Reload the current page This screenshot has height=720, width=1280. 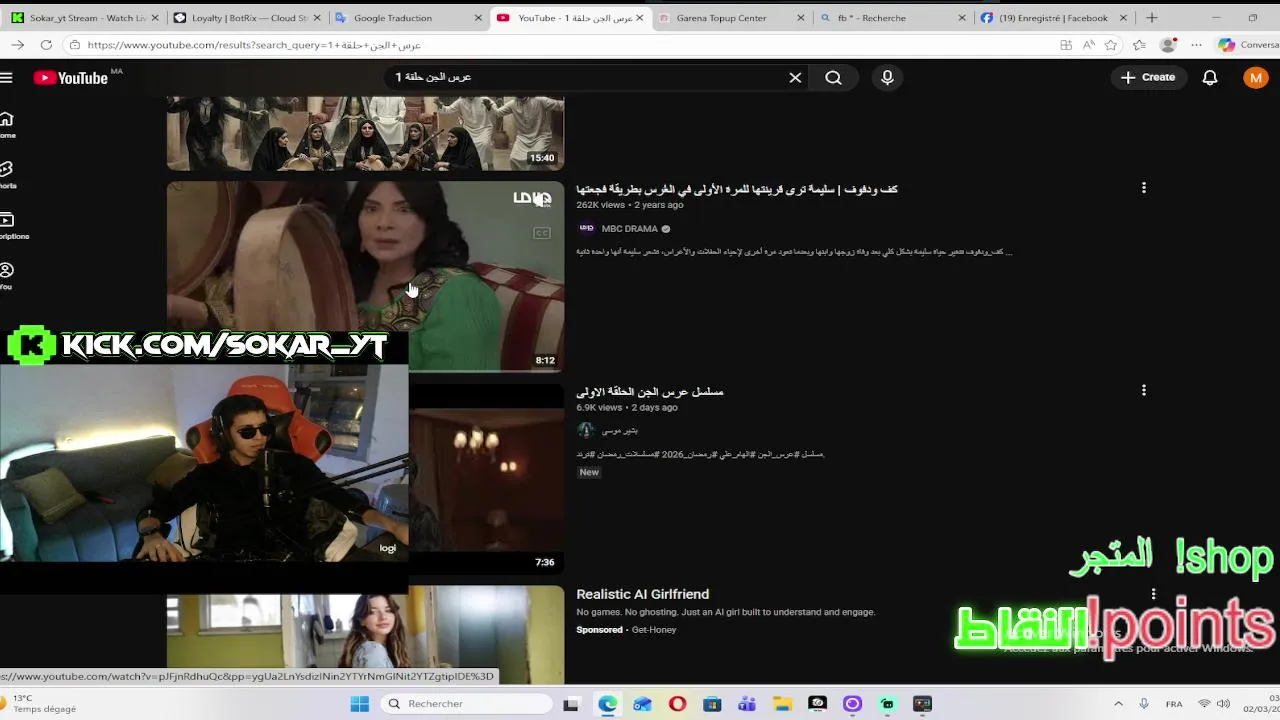coord(46,45)
